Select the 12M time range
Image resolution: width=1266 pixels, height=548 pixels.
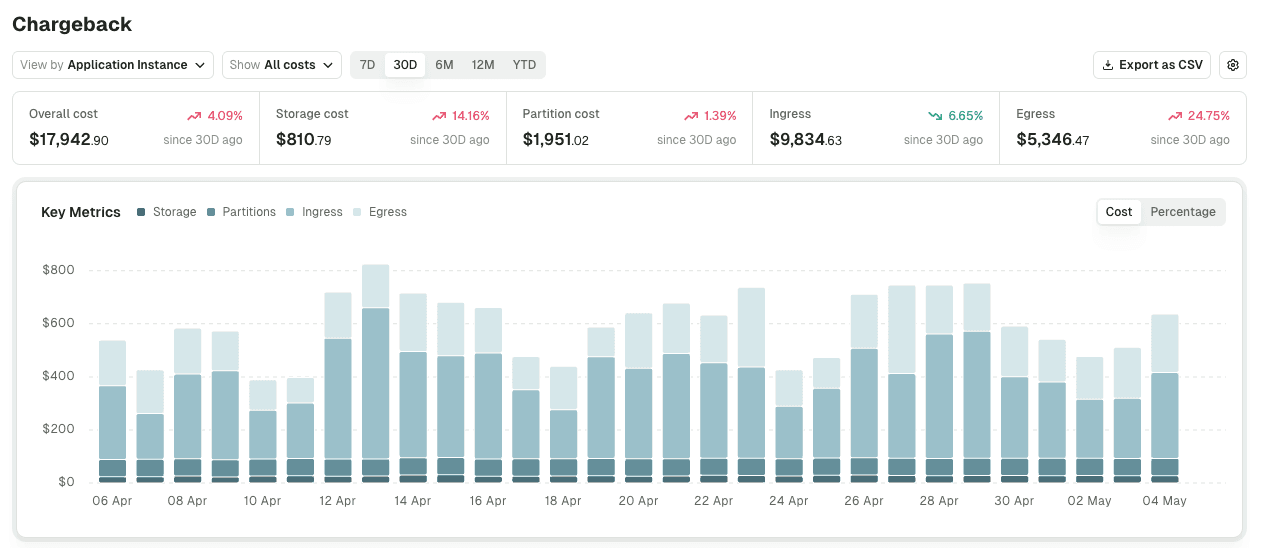click(x=483, y=65)
